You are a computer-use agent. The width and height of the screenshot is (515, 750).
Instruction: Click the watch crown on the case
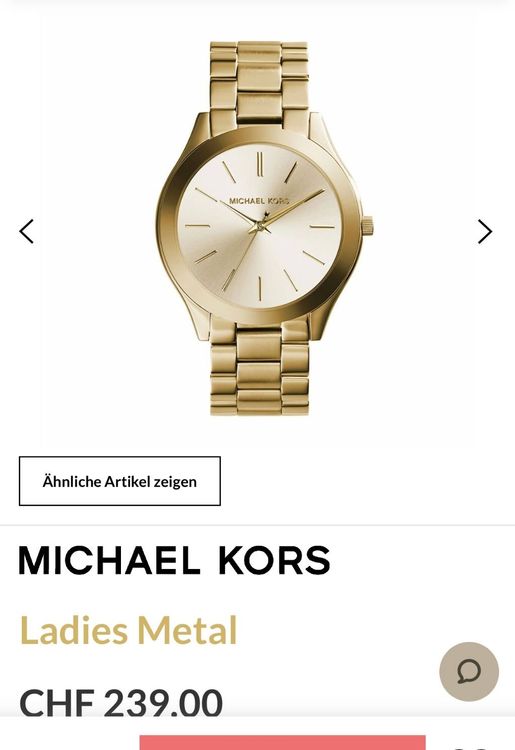coord(367,225)
